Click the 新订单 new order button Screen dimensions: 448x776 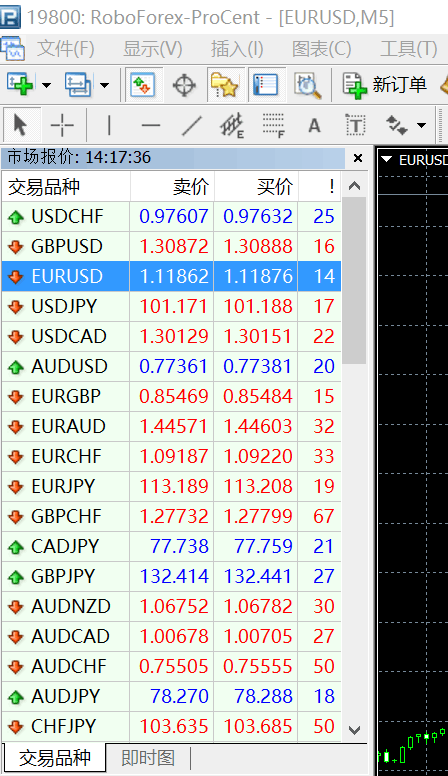385,85
